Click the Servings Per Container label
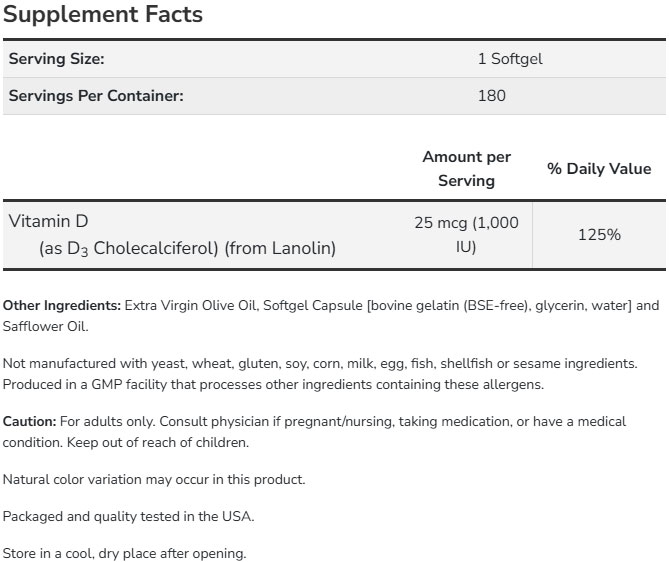The height and width of the screenshot is (562, 669). tap(96, 96)
